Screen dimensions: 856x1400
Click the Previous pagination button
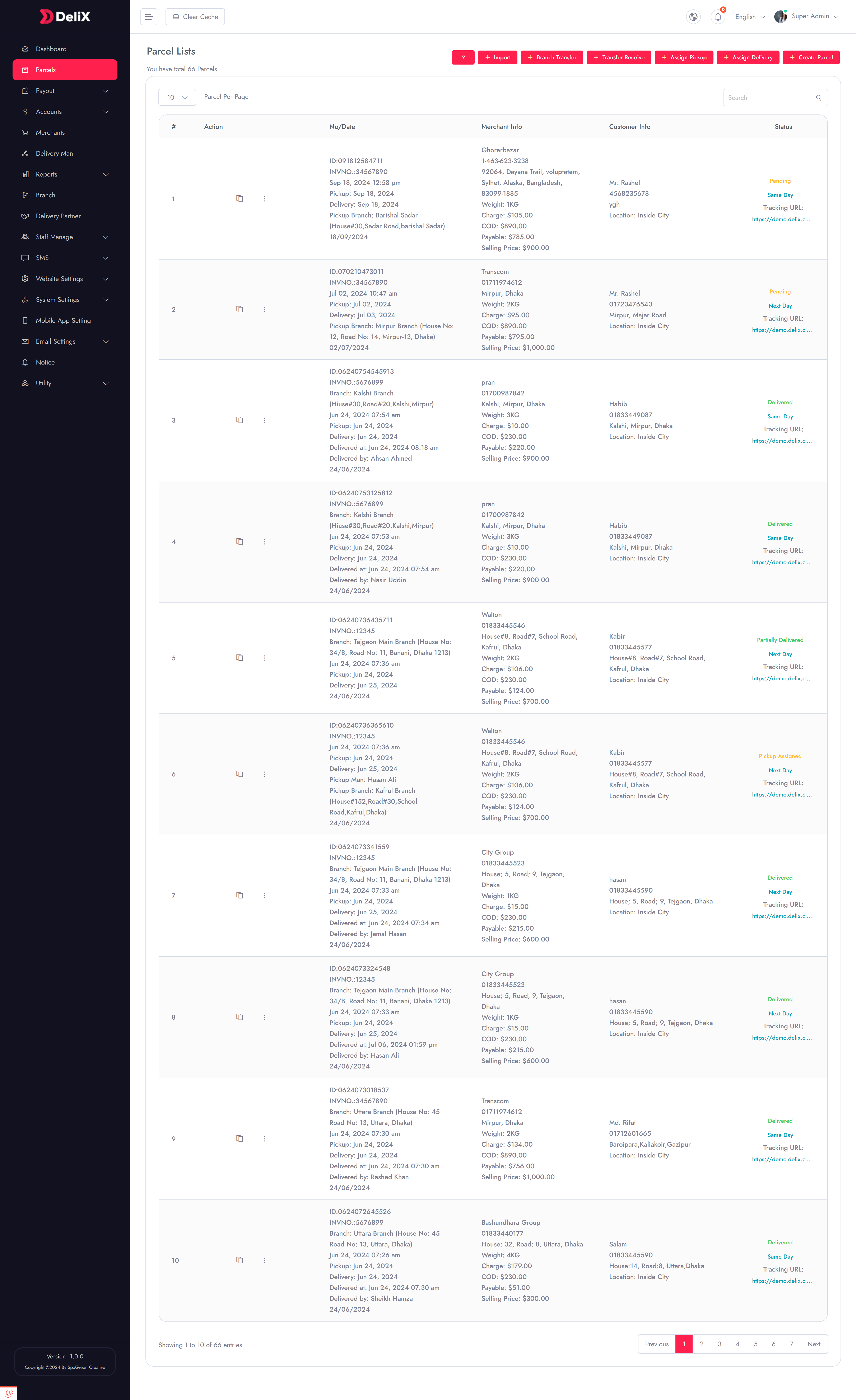click(x=656, y=1344)
